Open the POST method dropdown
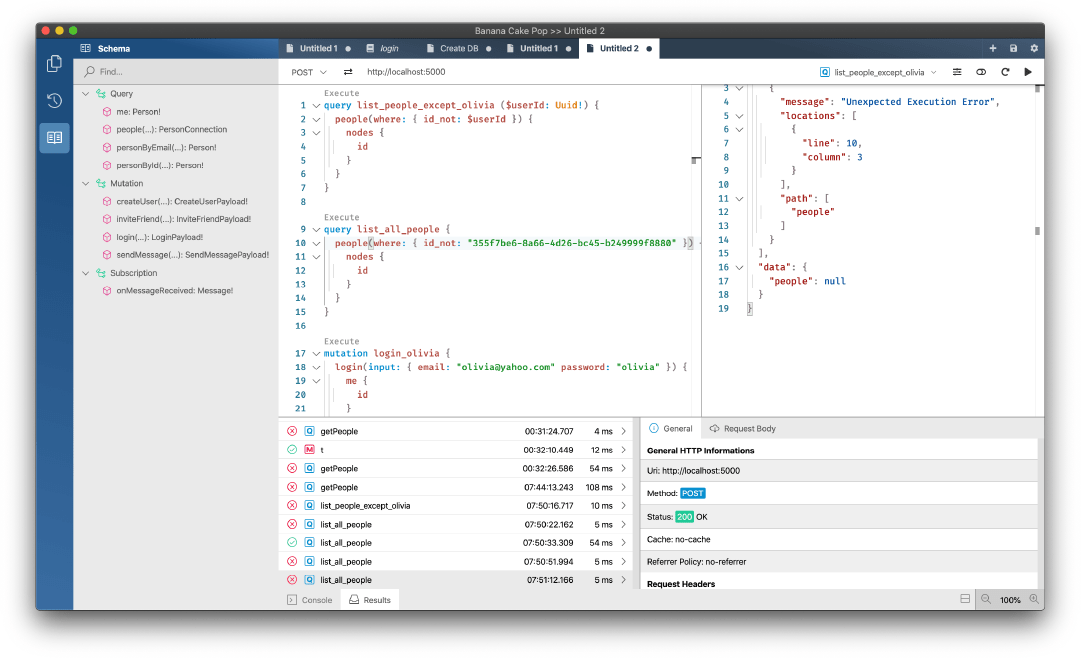Screen dimensions: 1082x658 pyautogui.click(x=308, y=72)
